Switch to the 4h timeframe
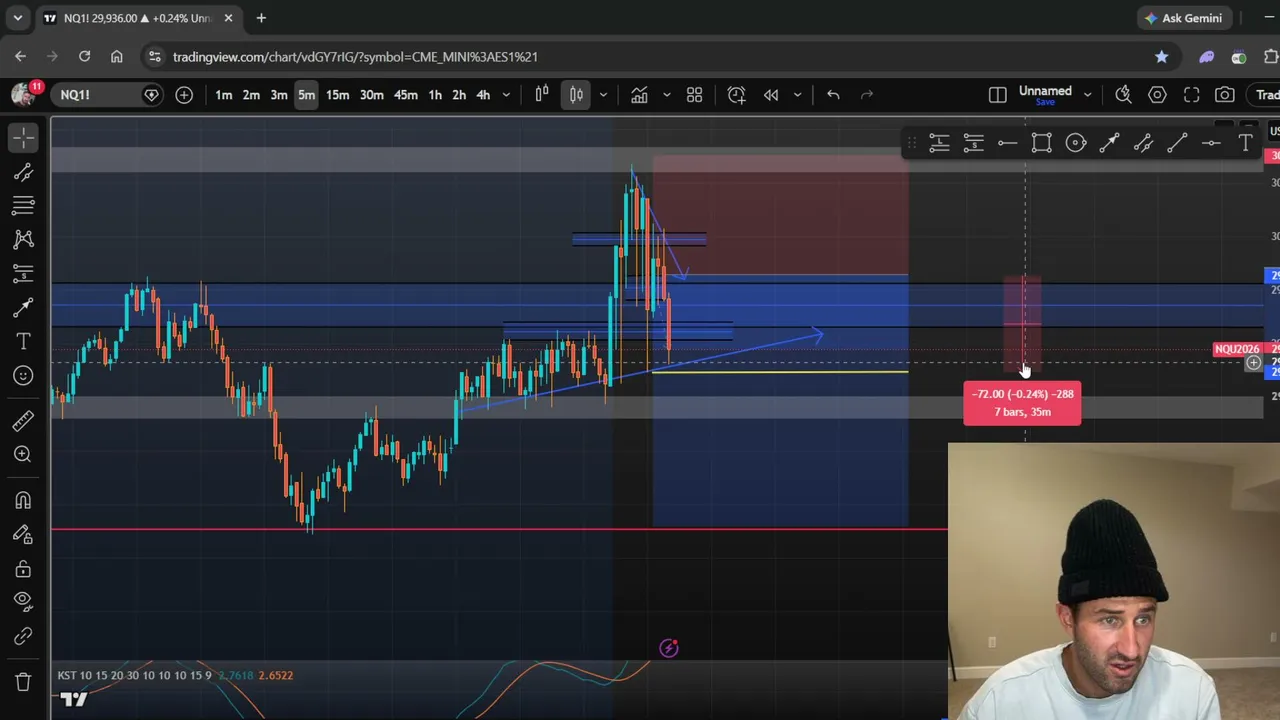The image size is (1280, 720). (483, 95)
